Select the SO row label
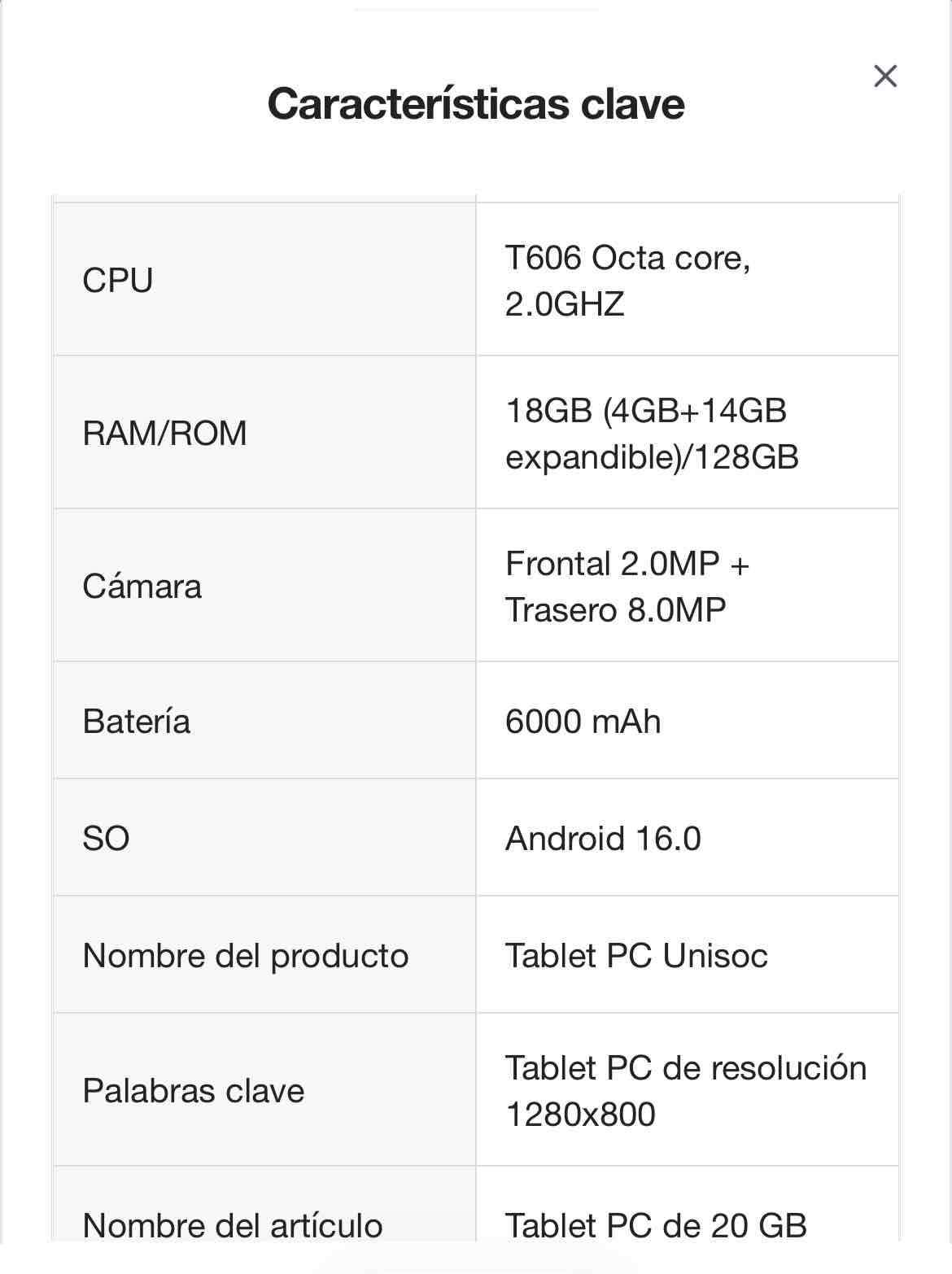The width and height of the screenshot is (952, 1274). 107,838
